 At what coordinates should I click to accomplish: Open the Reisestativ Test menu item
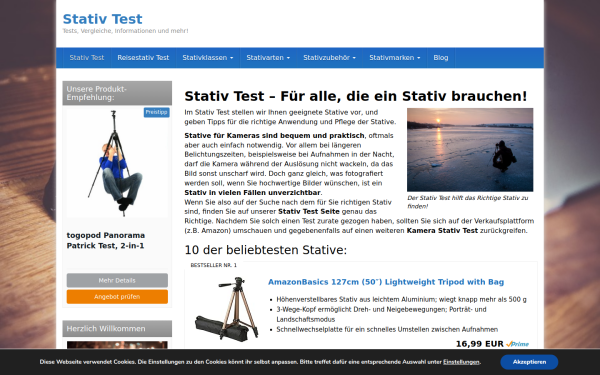tap(143, 58)
